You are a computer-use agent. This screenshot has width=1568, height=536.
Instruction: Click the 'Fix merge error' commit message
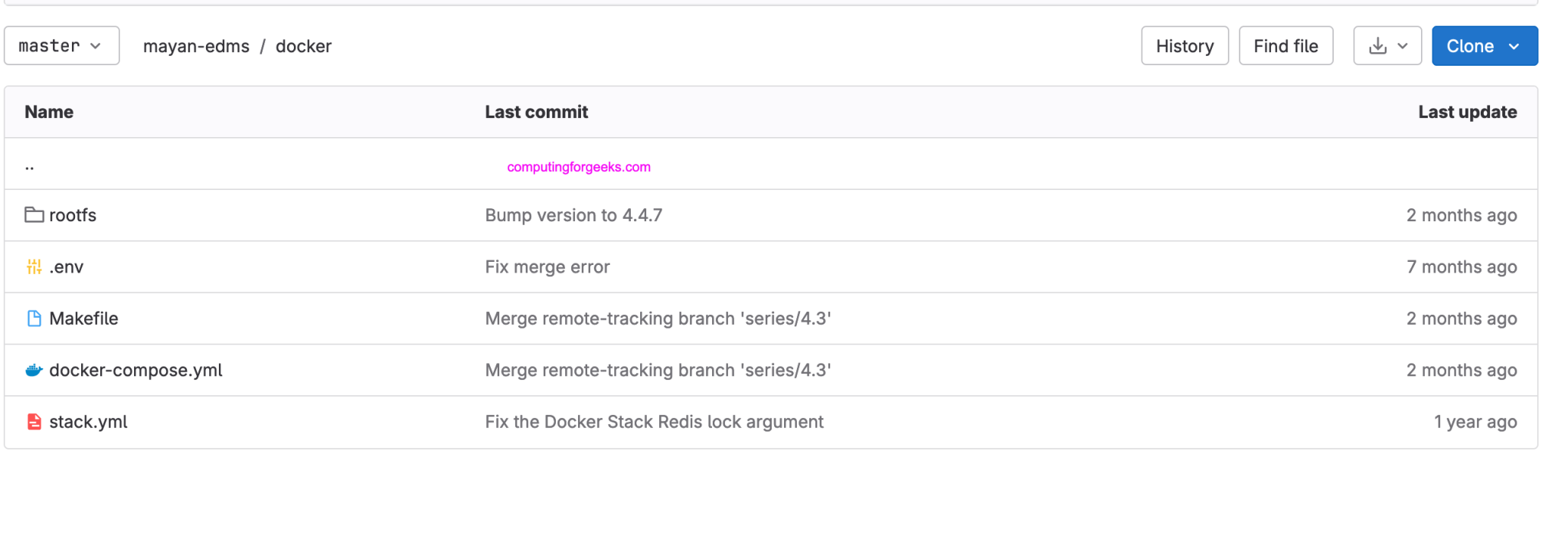click(547, 266)
